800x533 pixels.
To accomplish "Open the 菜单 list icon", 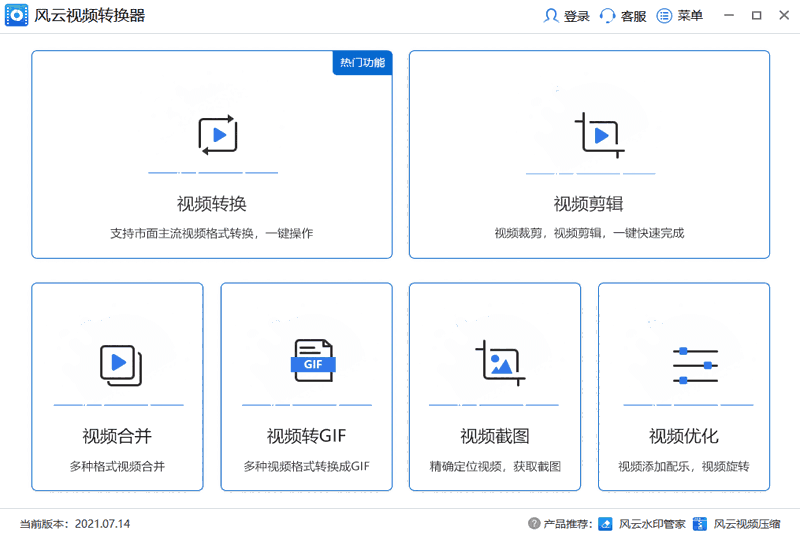I will 664,16.
